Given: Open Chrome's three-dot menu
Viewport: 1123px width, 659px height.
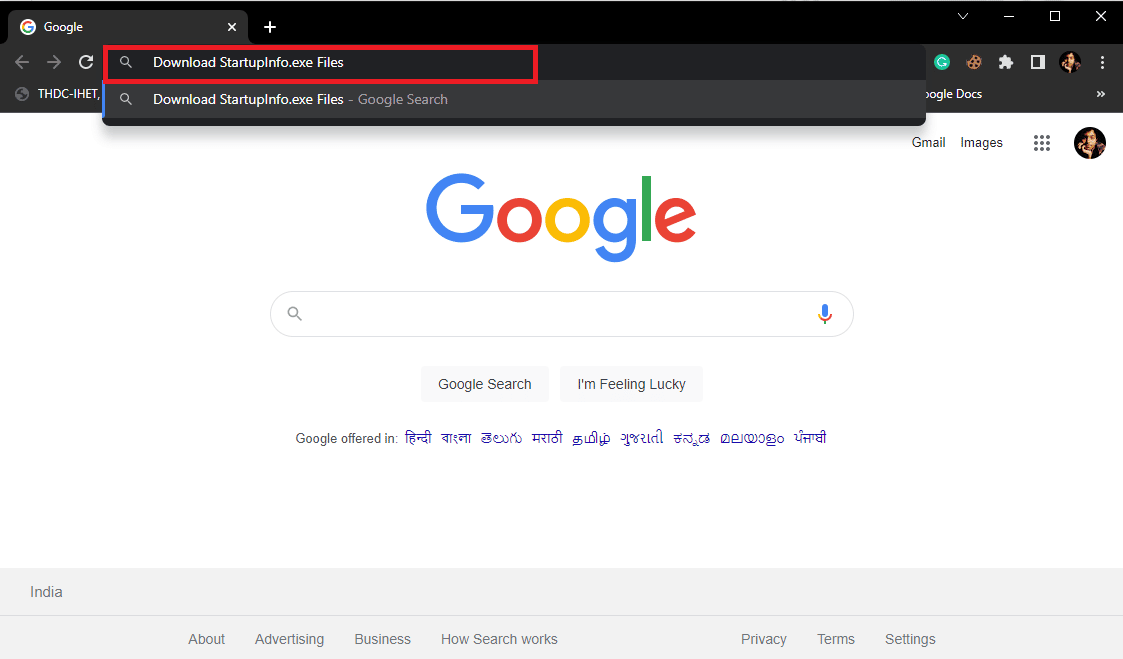Looking at the screenshot, I should point(1102,61).
